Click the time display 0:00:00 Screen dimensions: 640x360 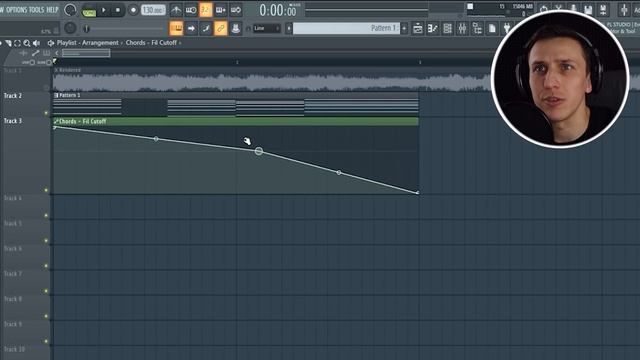278,10
